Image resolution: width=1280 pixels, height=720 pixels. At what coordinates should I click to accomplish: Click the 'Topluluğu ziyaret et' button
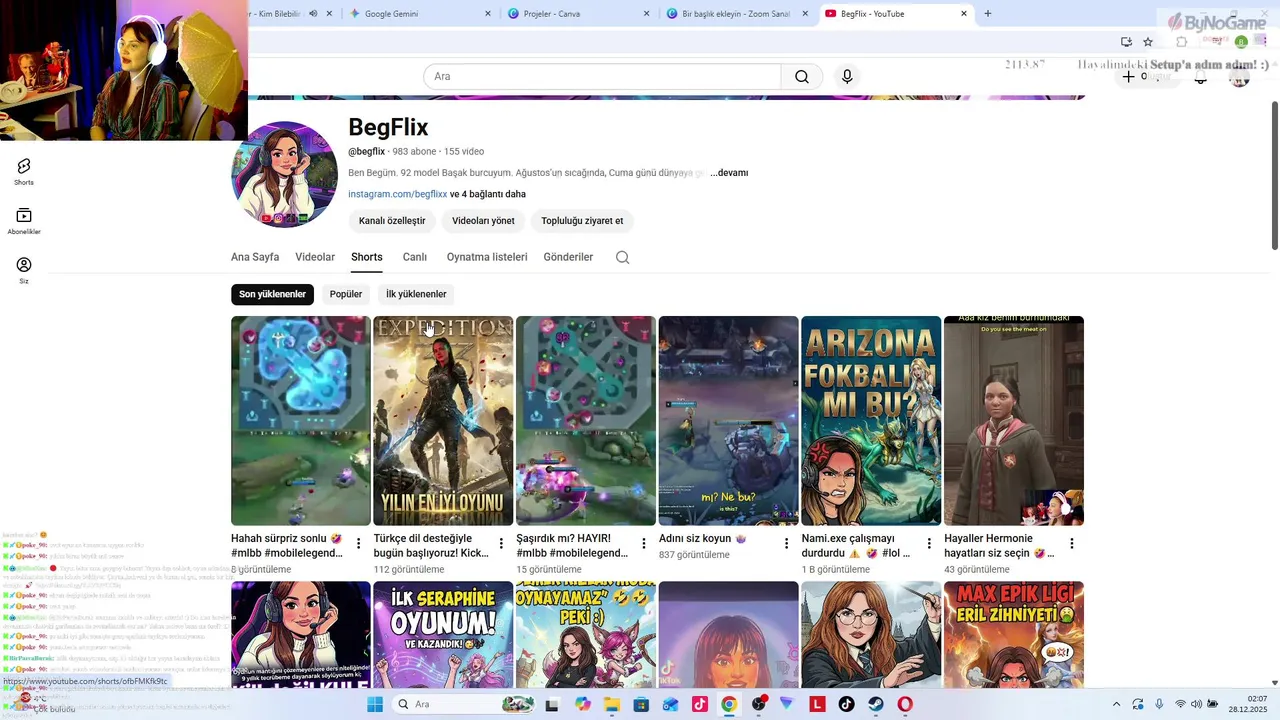click(x=582, y=221)
